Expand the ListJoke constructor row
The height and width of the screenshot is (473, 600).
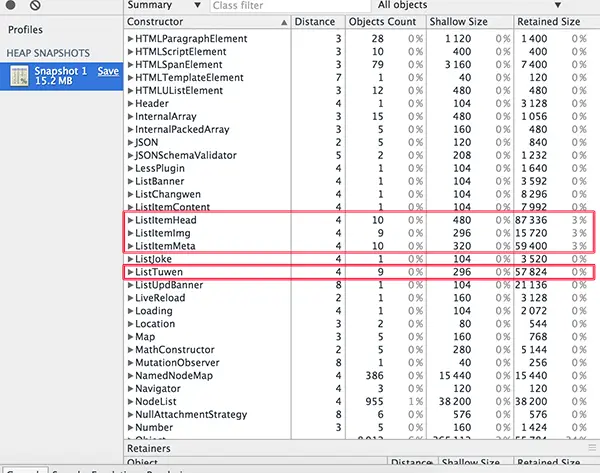[x=130, y=259]
